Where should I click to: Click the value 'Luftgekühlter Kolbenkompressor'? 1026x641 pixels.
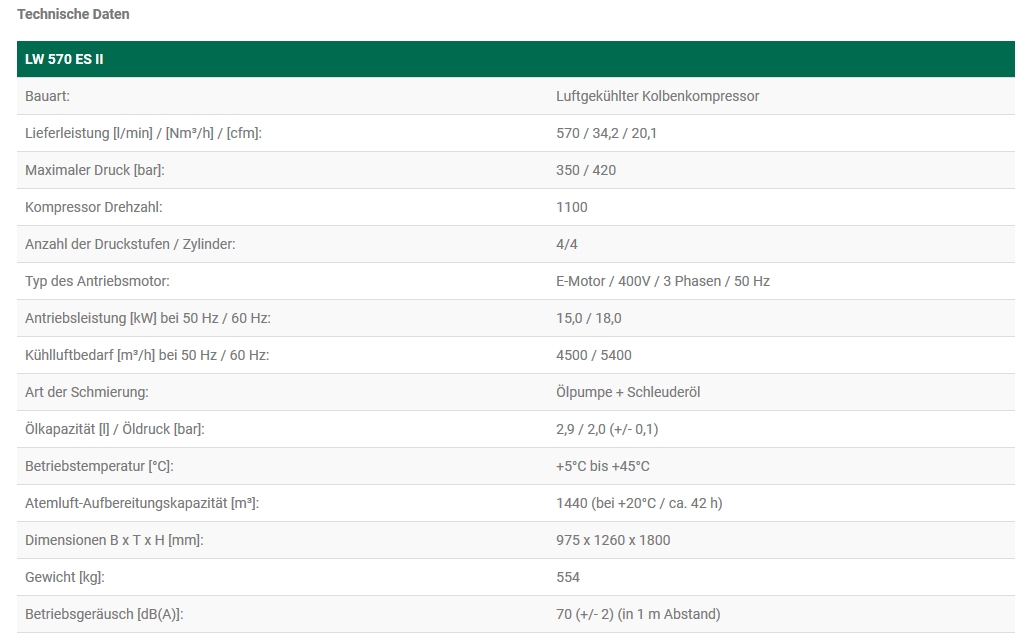click(658, 96)
